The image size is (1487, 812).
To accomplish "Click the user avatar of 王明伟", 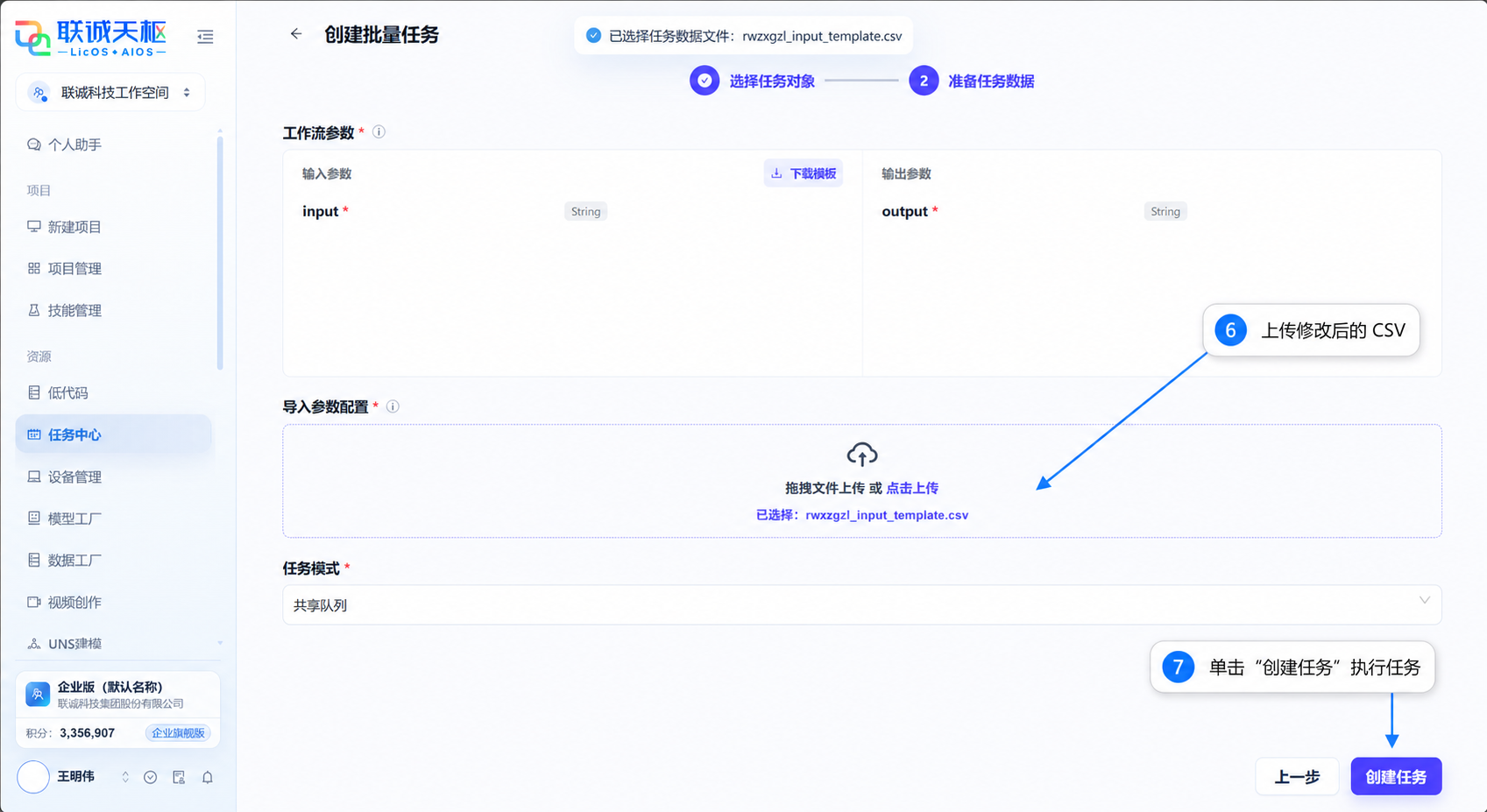I will pyautogui.click(x=33, y=777).
